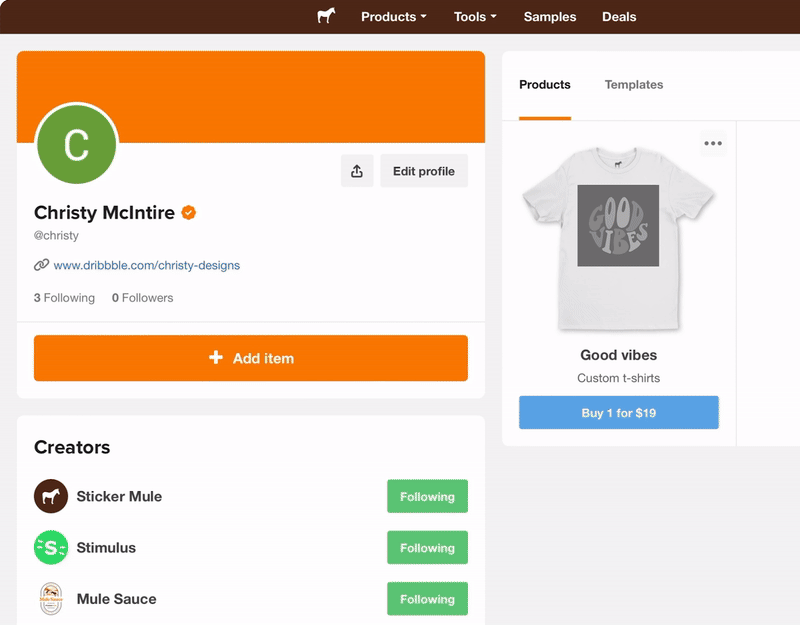Unfollow Mule Sauce

[x=427, y=598]
